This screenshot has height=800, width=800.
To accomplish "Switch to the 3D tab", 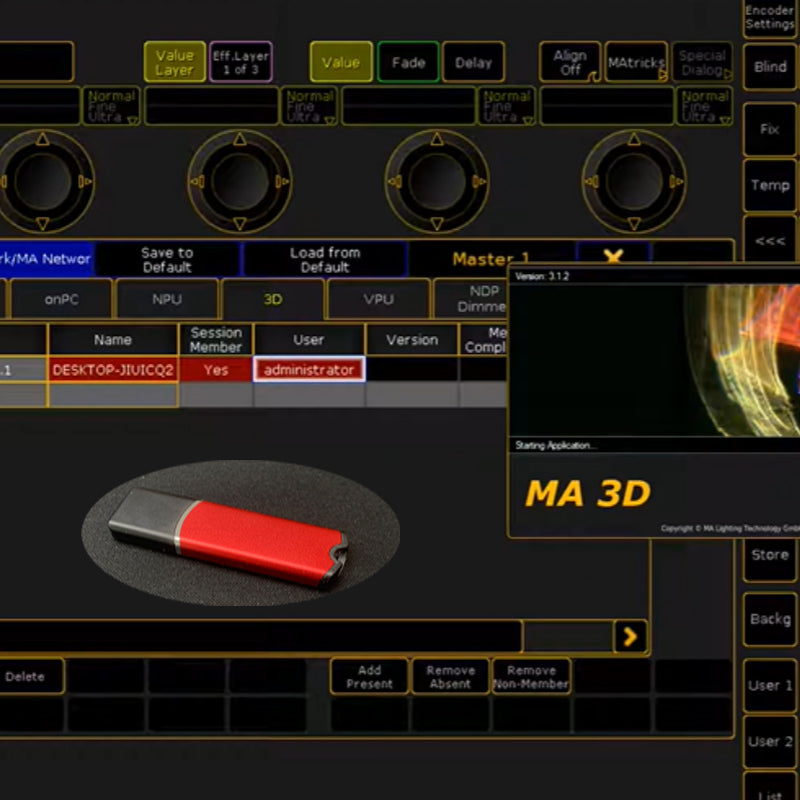I will click(x=273, y=299).
